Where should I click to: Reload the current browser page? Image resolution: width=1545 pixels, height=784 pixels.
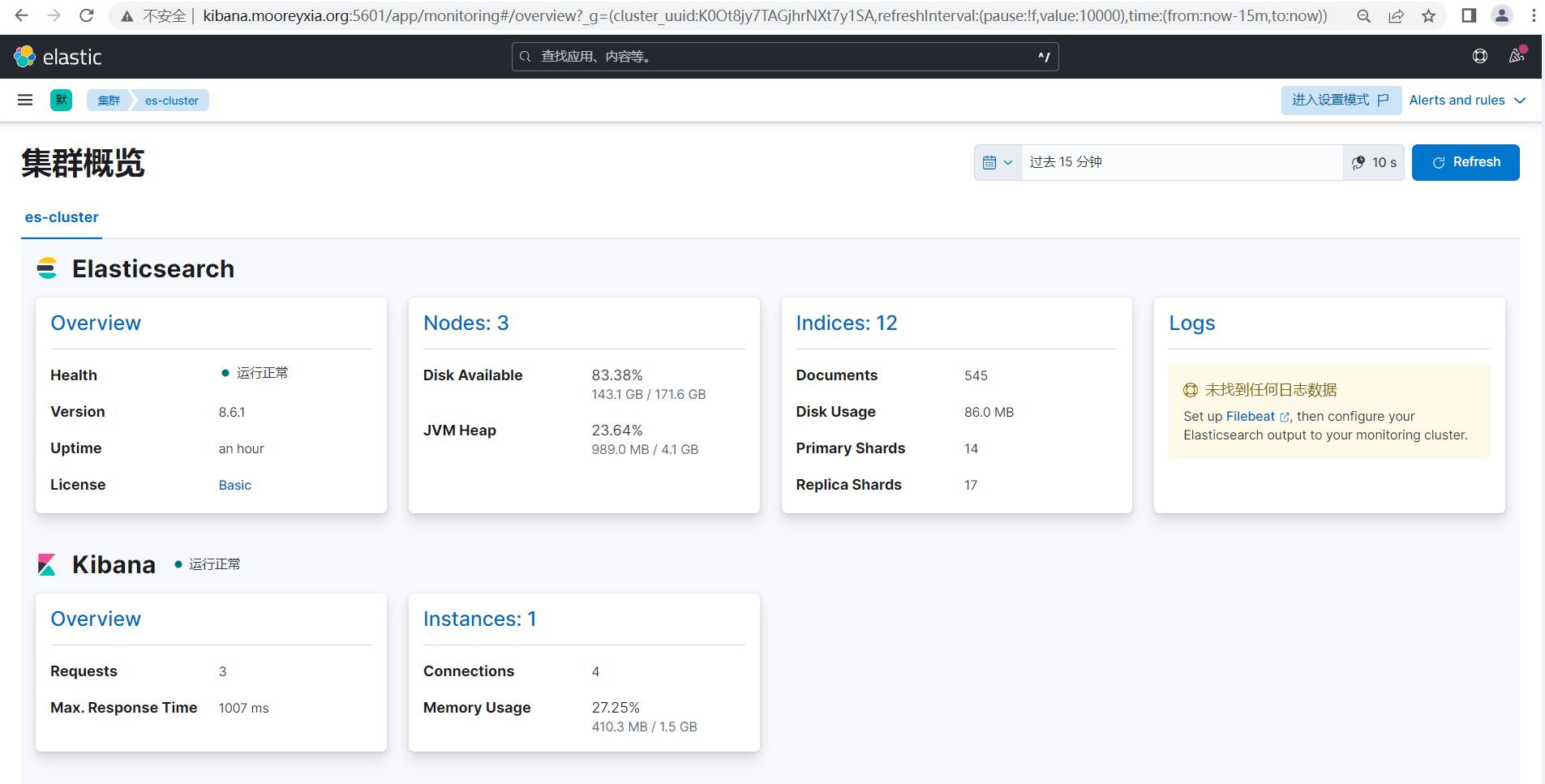87,15
